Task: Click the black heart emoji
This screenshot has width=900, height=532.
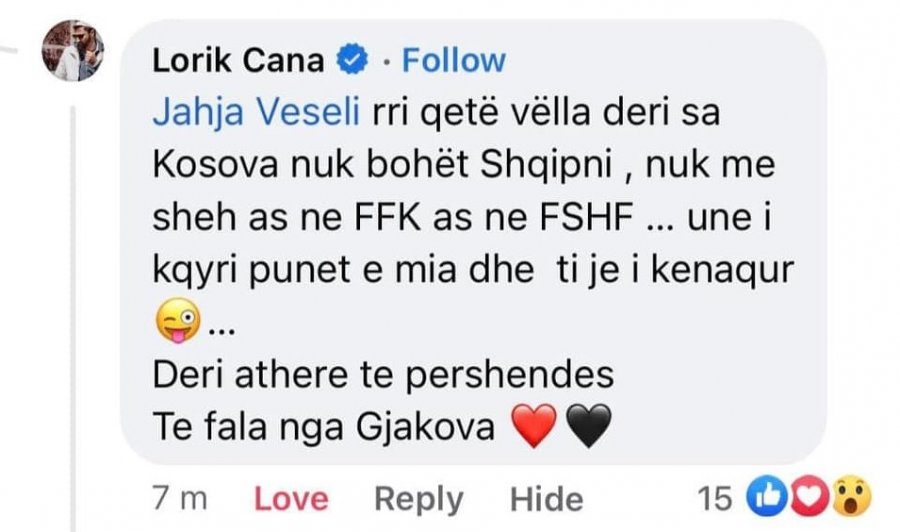Action: point(589,425)
